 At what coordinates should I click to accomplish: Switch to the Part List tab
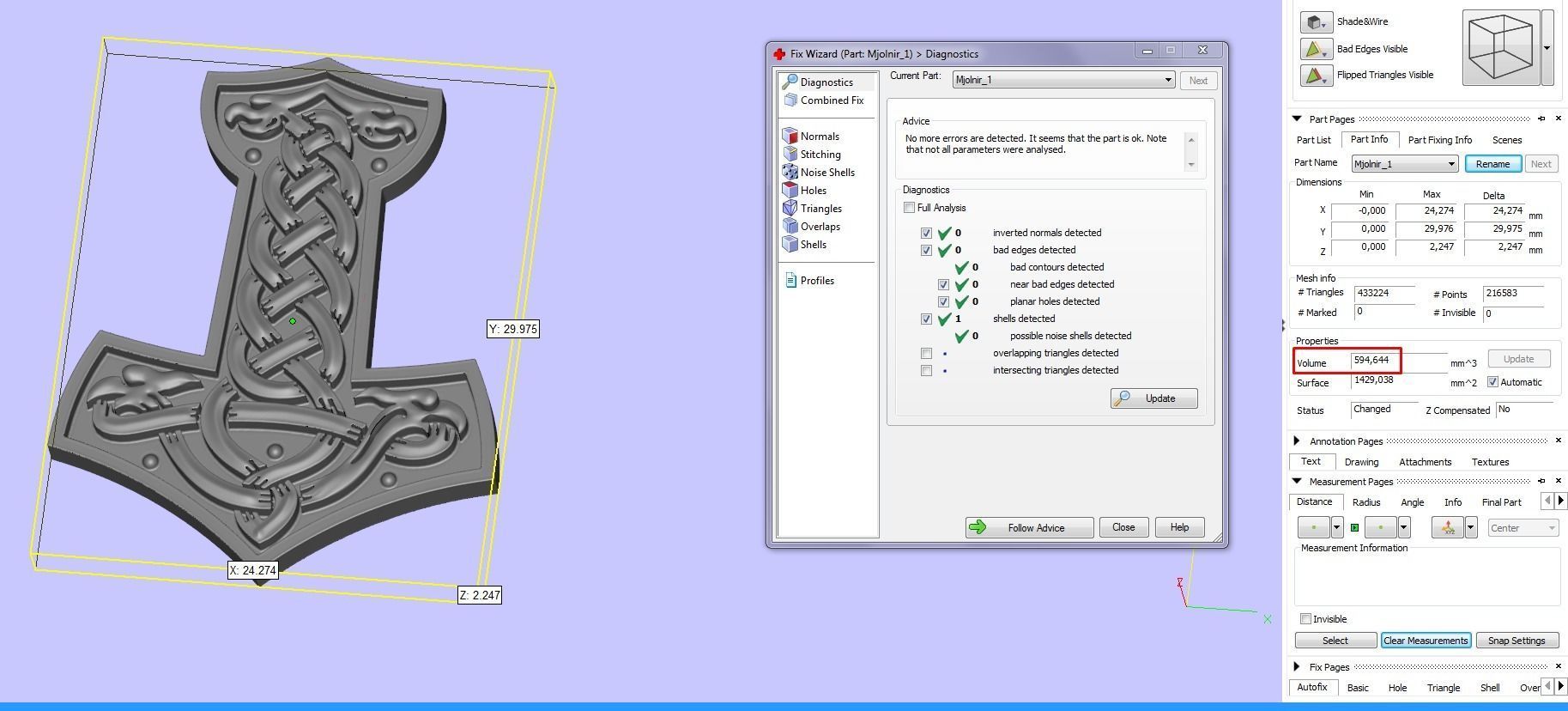[1313, 140]
